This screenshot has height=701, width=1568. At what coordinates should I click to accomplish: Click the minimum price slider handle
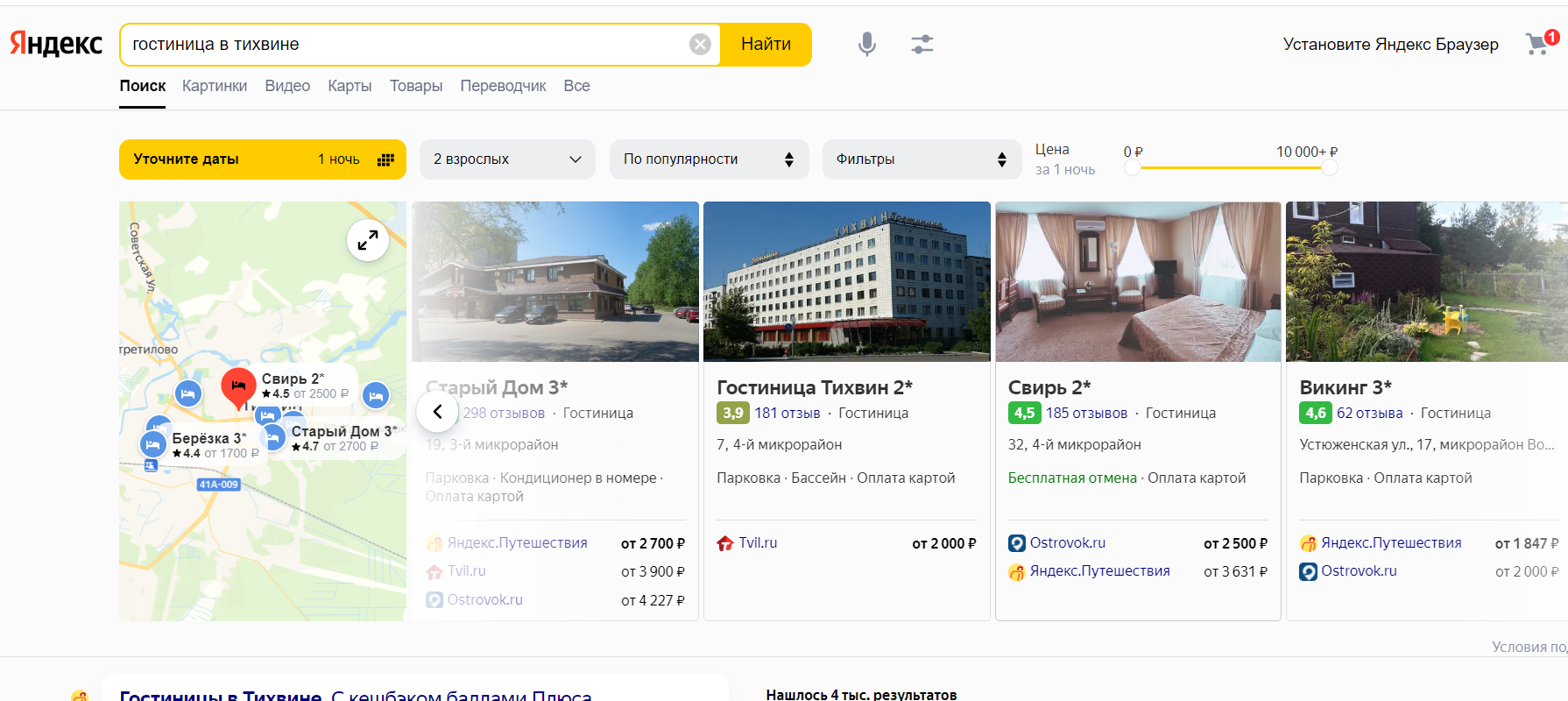tap(1133, 167)
